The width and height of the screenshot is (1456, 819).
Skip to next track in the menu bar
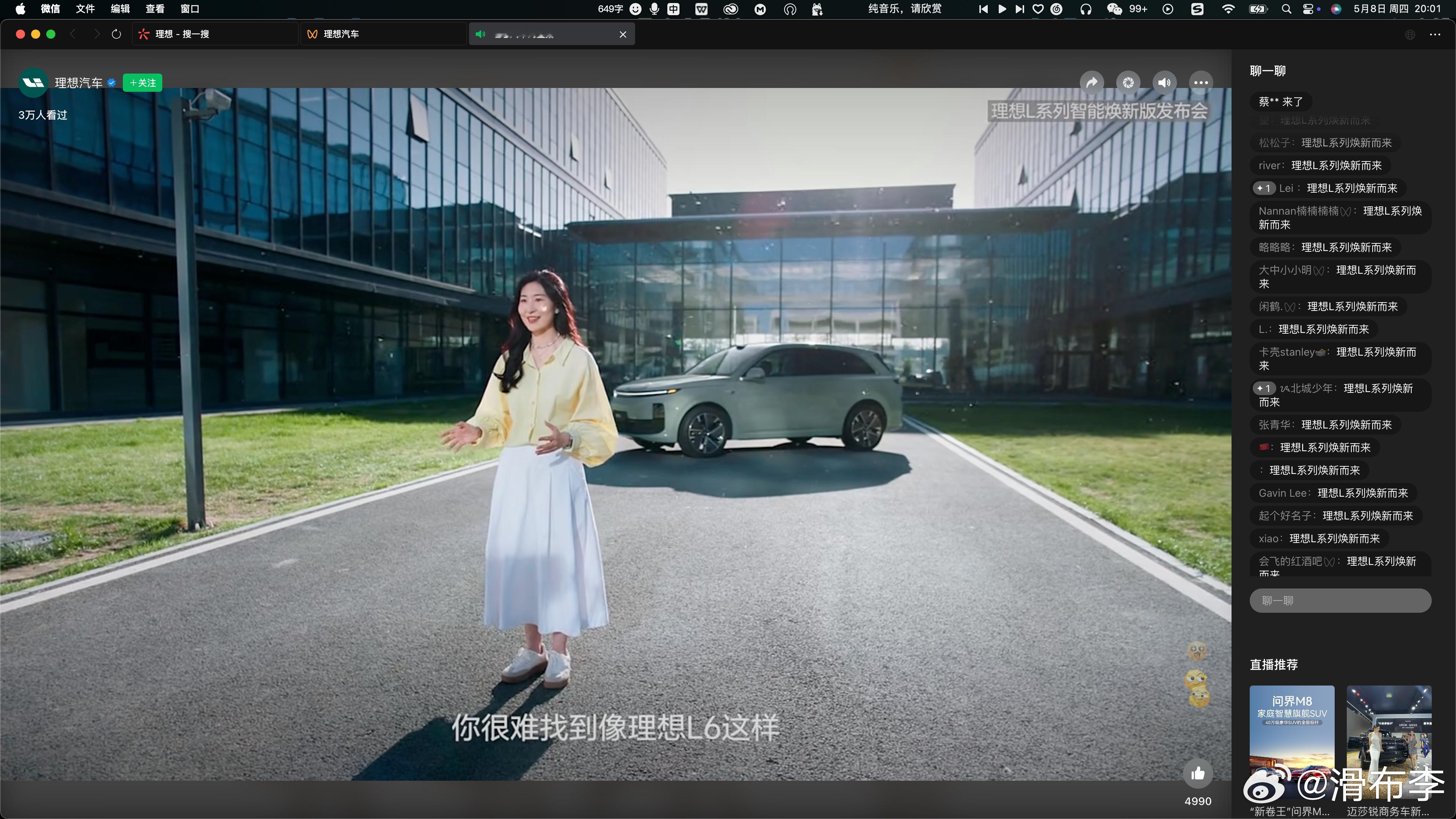(x=1020, y=8)
